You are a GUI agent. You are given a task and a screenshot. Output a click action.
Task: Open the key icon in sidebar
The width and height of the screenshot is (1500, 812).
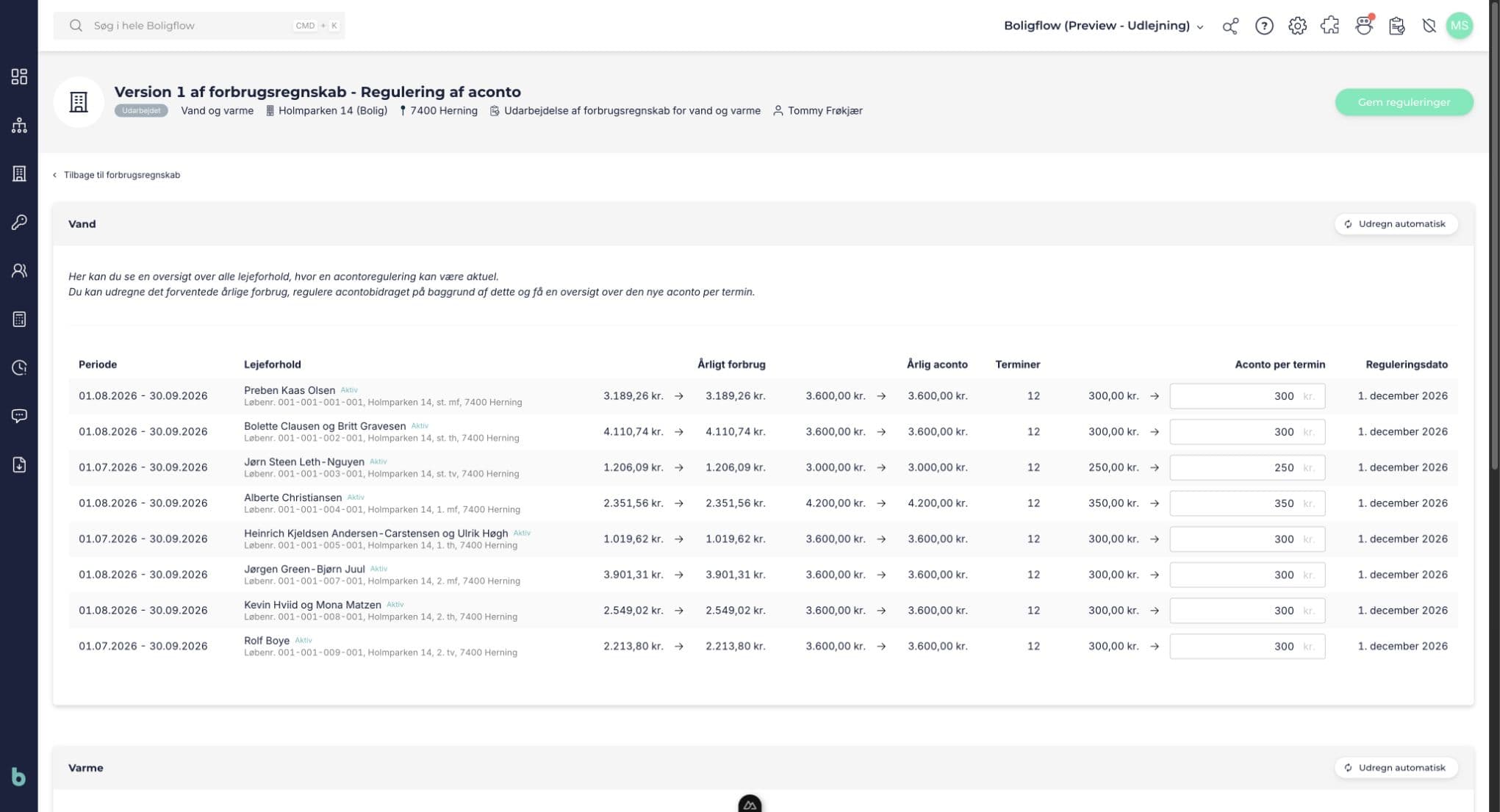(x=19, y=222)
